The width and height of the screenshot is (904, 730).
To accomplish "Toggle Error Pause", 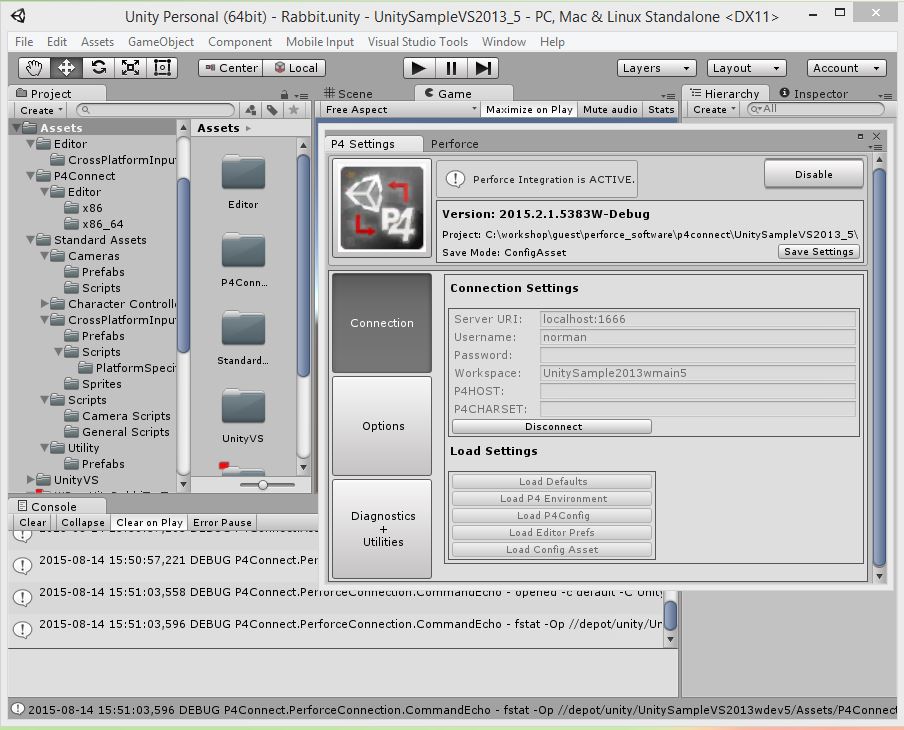I will tap(222, 522).
